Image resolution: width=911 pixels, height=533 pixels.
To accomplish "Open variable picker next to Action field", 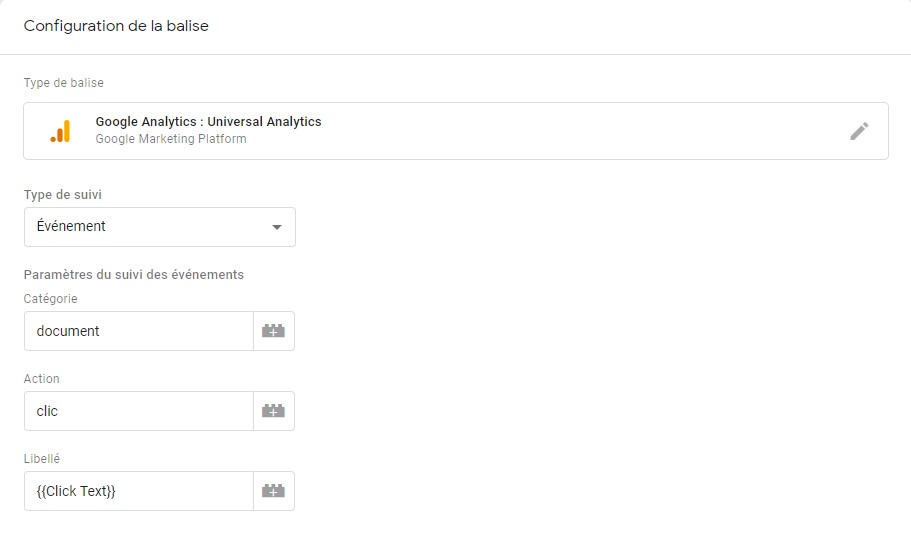I will point(274,412).
